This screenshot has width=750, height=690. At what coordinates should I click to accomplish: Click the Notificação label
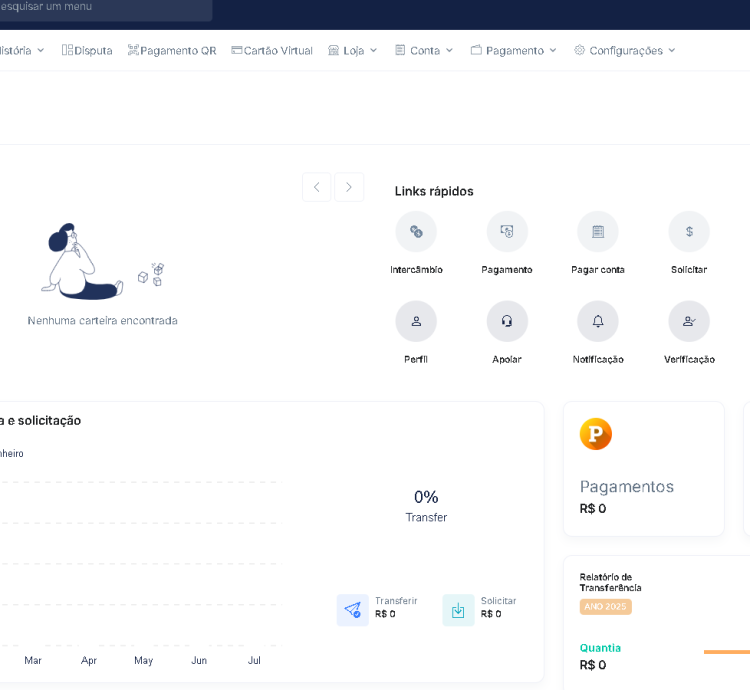[x=598, y=360]
